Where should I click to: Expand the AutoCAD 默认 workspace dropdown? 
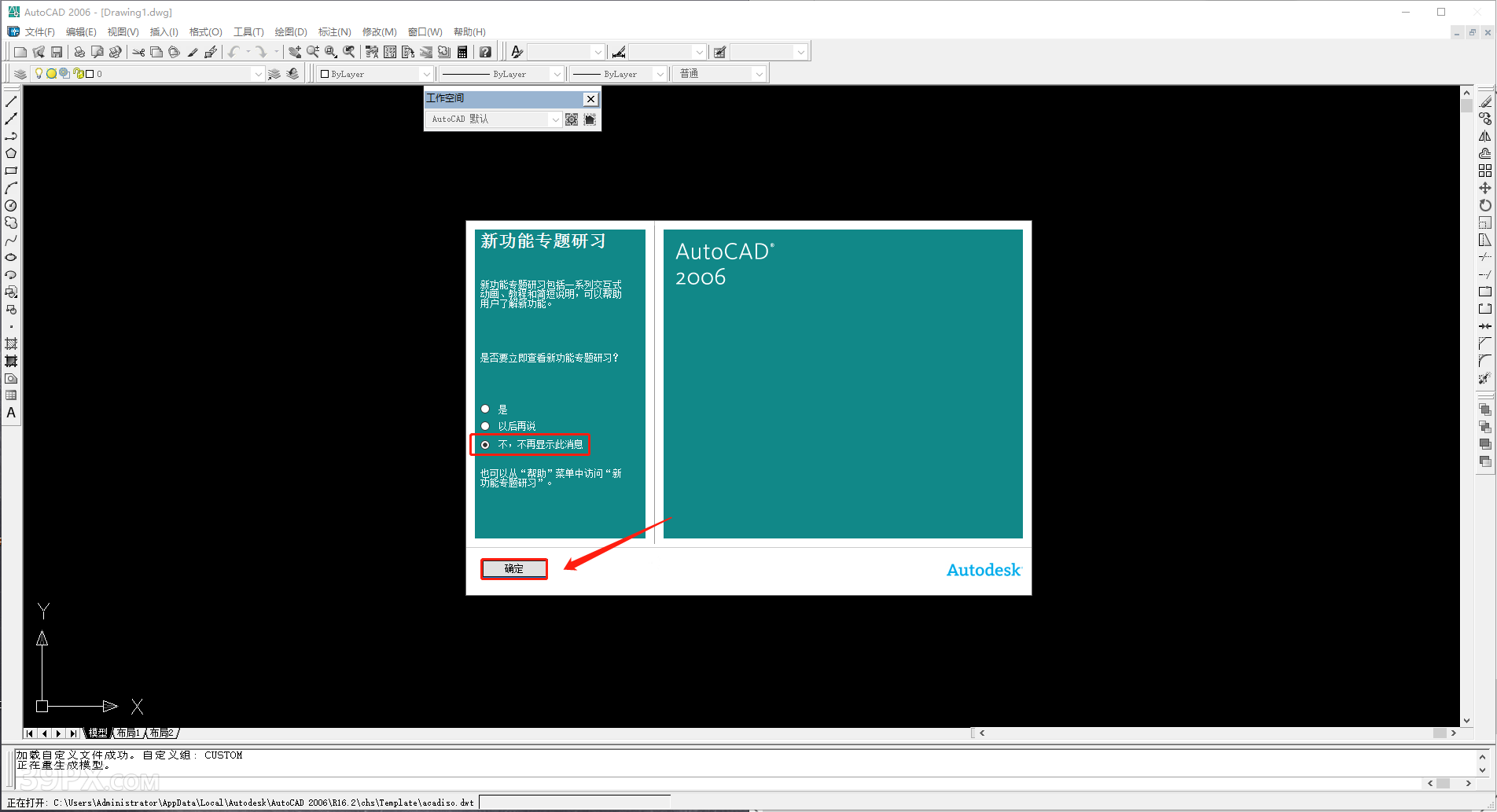click(555, 119)
